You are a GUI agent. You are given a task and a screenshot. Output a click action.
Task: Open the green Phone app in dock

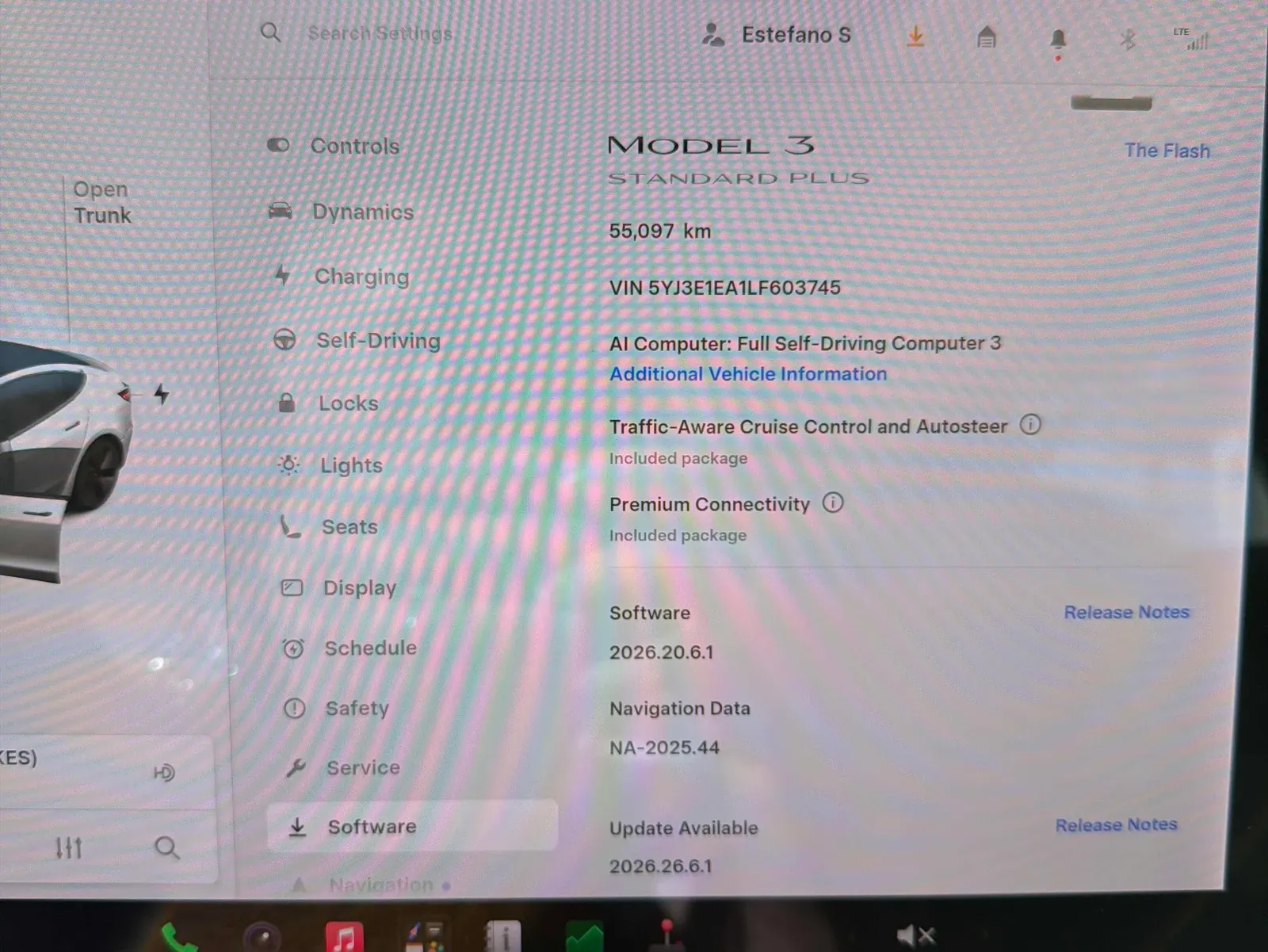[x=178, y=939]
